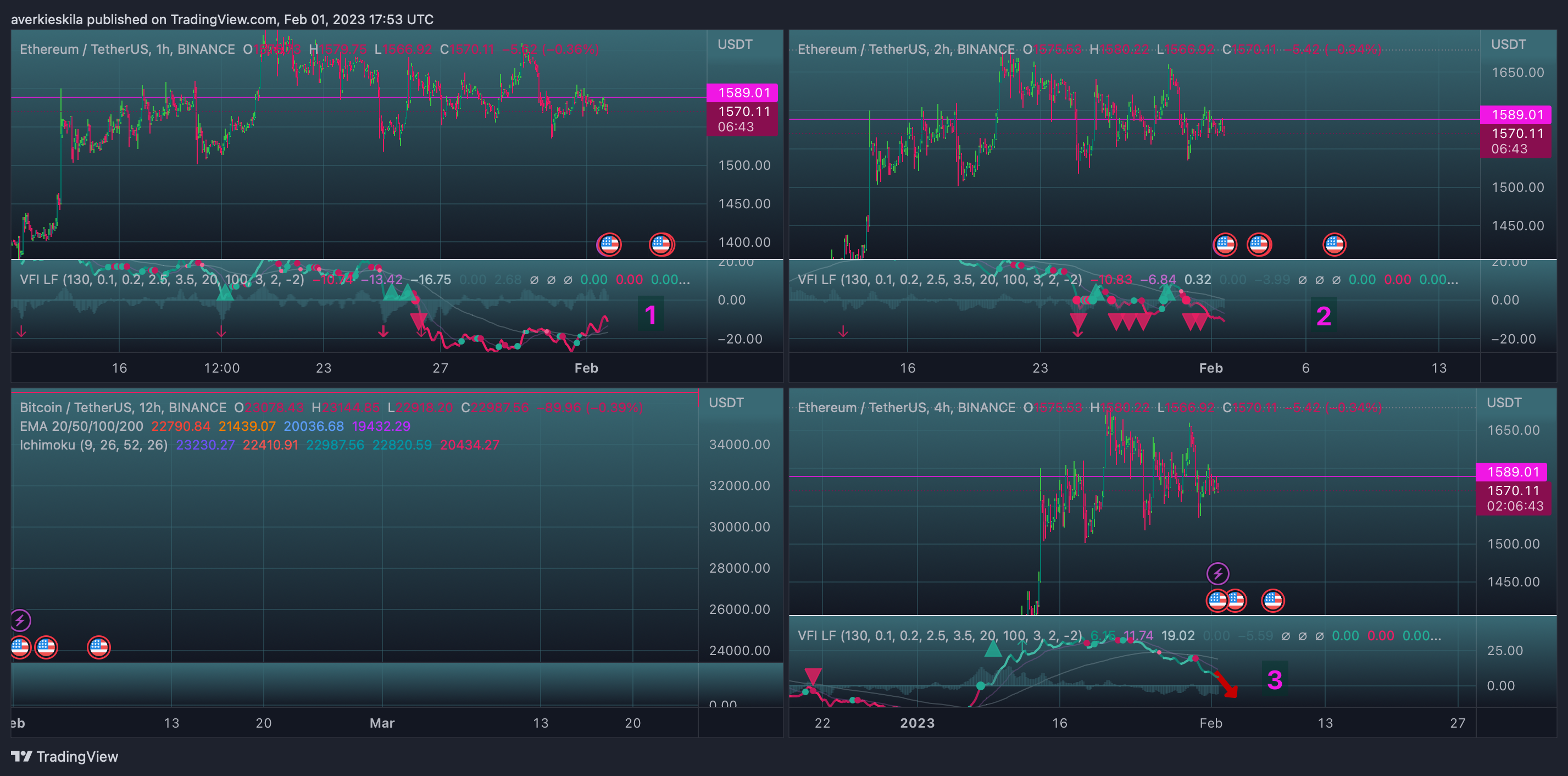Click the Bitcoin / TetherUS, 12h, BINANCE title

click(123, 407)
